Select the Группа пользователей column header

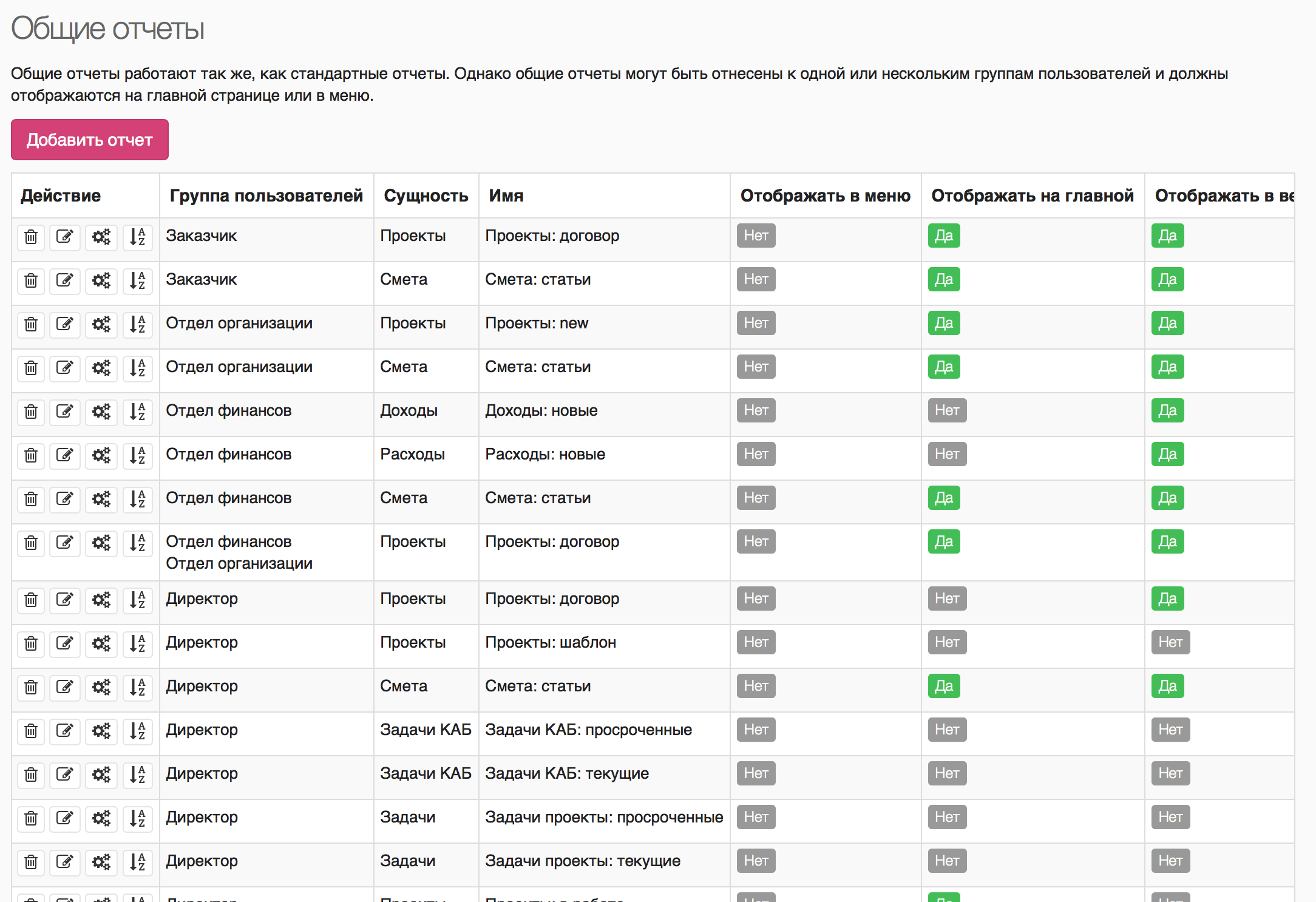tap(266, 195)
